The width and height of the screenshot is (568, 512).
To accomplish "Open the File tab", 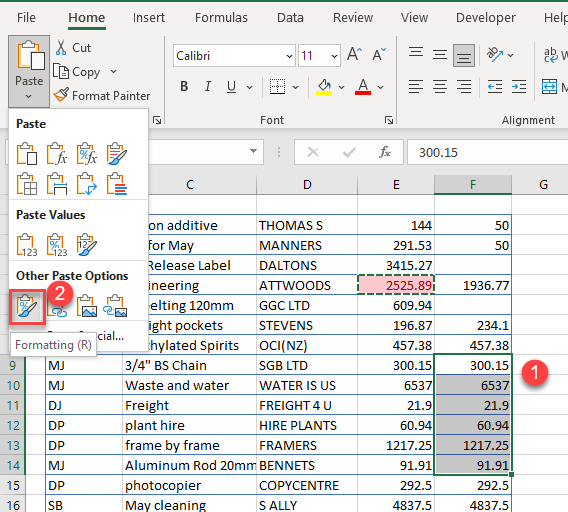I will point(26,17).
